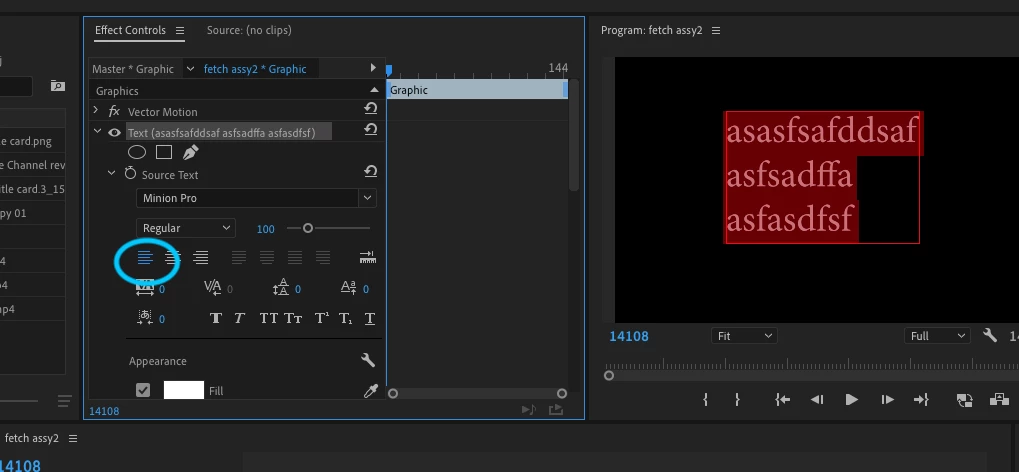Select the Program: fetch assy2 tab
The image size is (1019, 472).
point(652,30)
